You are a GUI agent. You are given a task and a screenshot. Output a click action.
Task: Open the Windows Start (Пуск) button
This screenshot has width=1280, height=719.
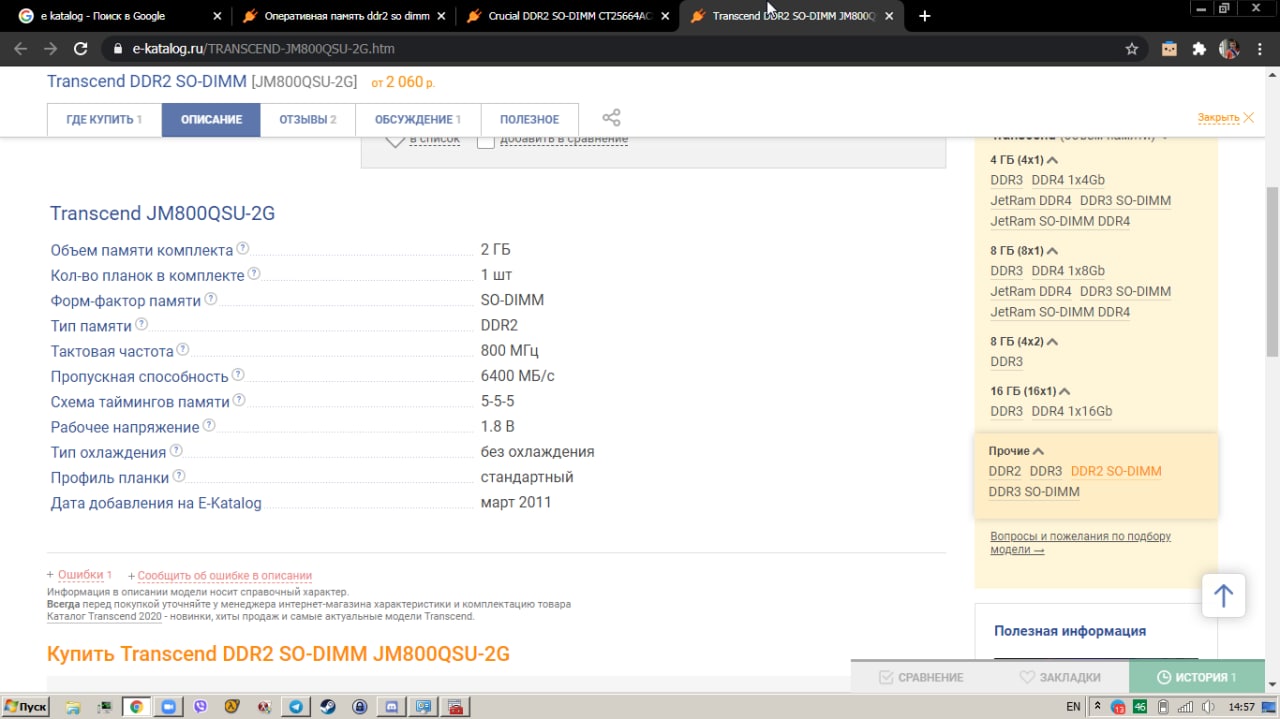26,706
